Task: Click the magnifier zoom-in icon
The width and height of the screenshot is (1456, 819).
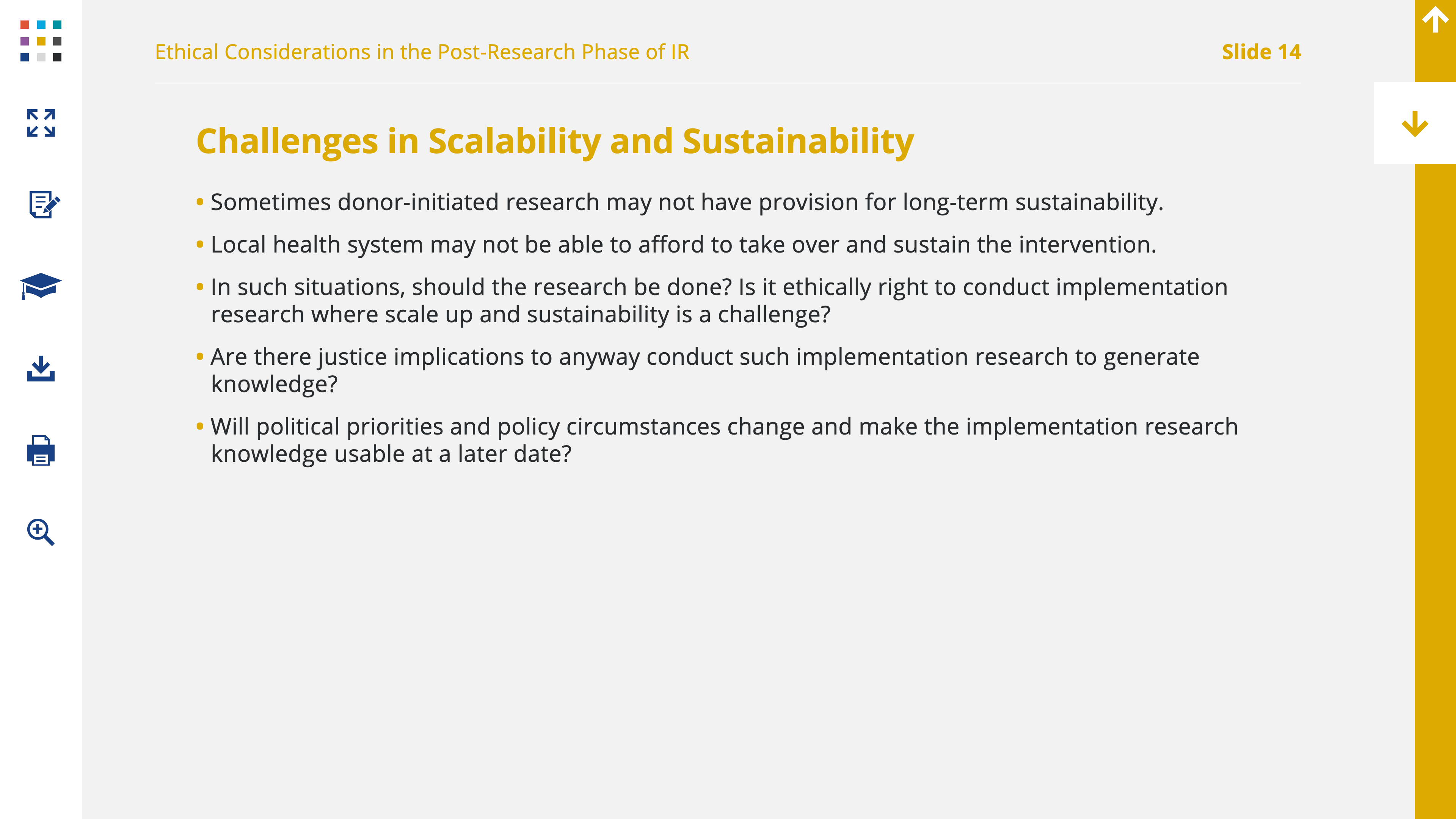Action: tap(41, 532)
